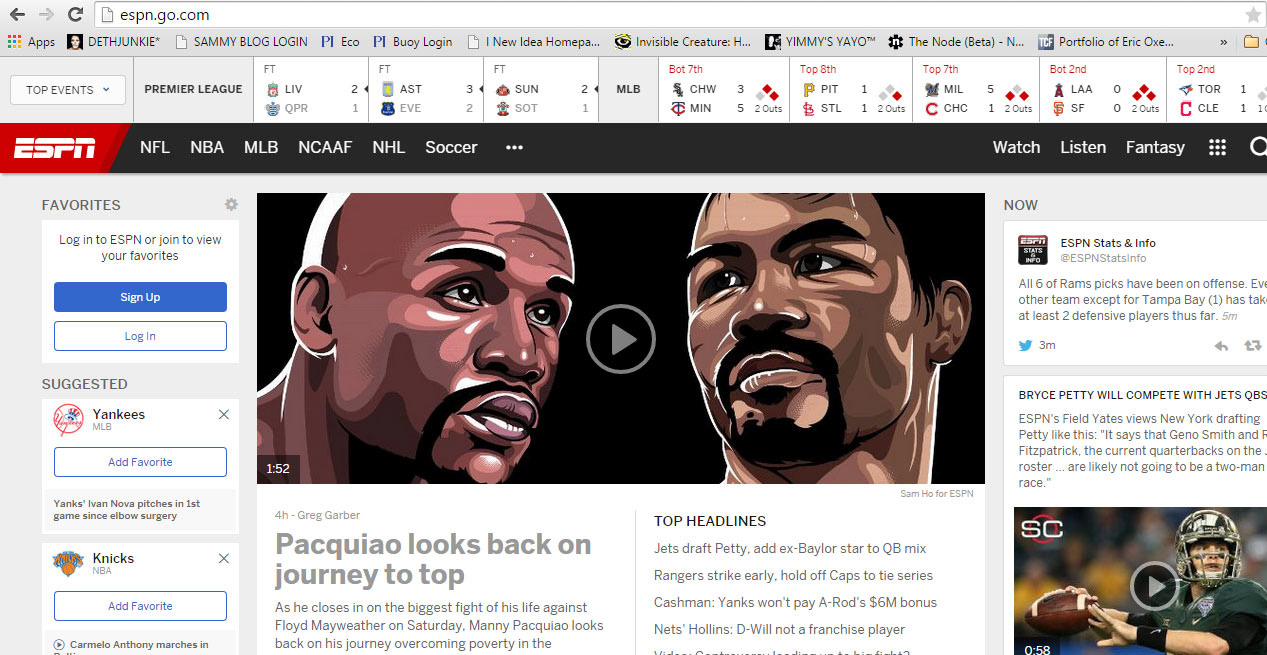Add Yankees as a favorite
The width and height of the screenshot is (1267, 655).
click(x=140, y=462)
